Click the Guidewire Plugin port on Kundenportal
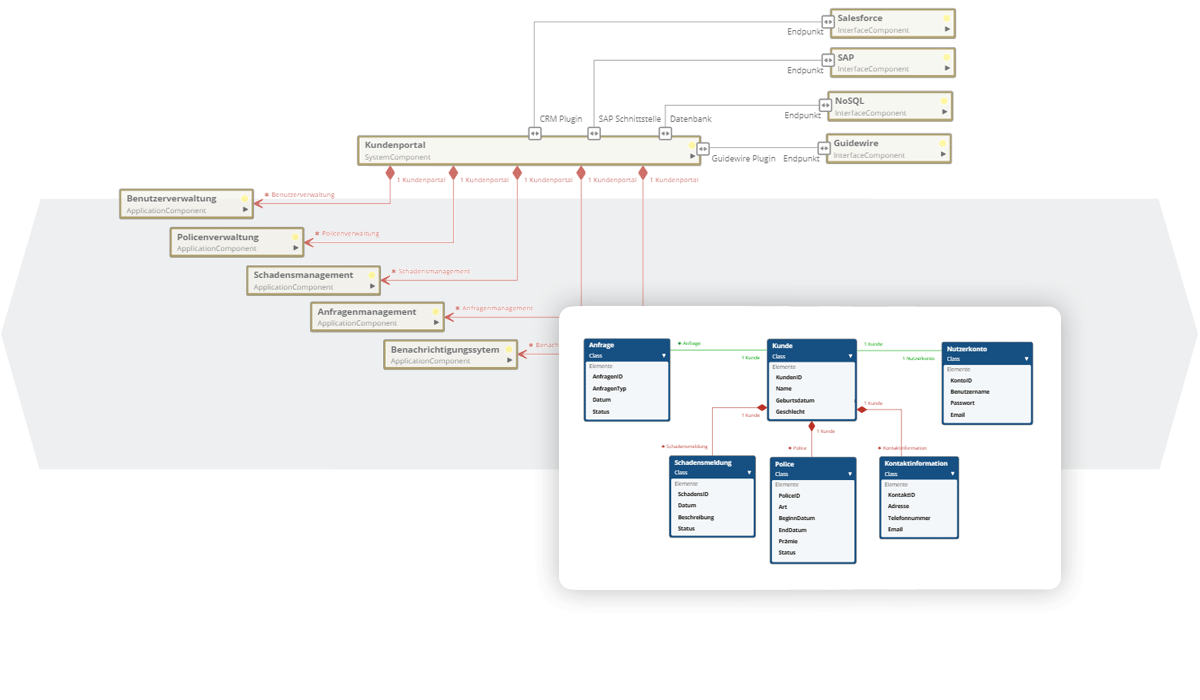 pos(703,149)
